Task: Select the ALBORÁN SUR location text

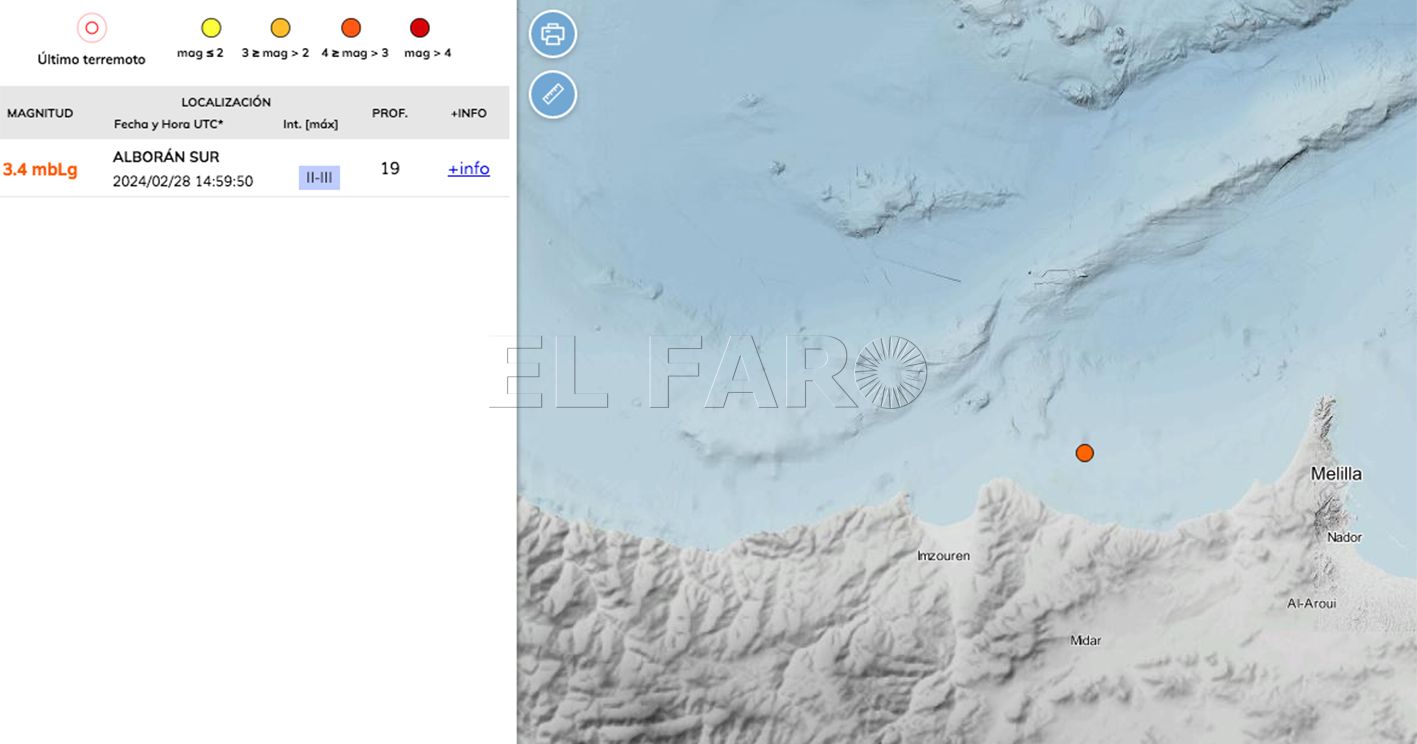Action: [x=166, y=157]
